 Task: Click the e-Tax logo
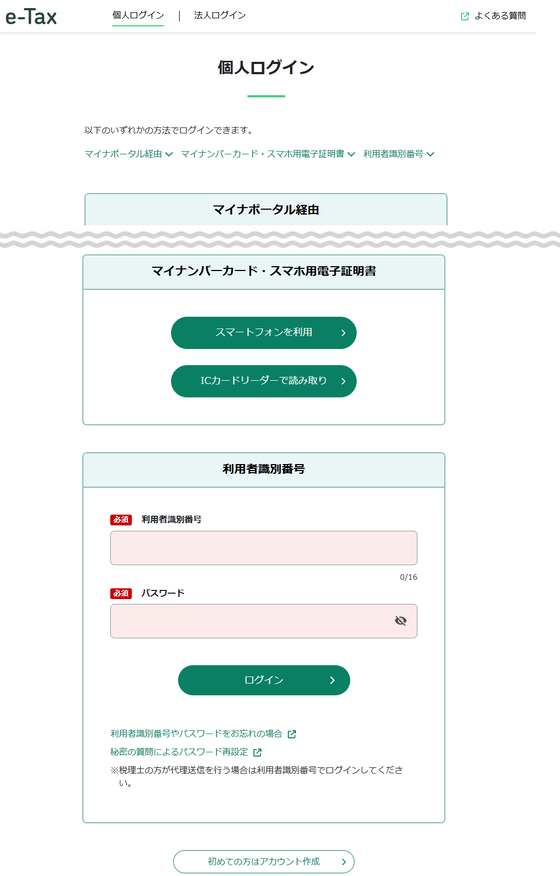tap(31, 16)
